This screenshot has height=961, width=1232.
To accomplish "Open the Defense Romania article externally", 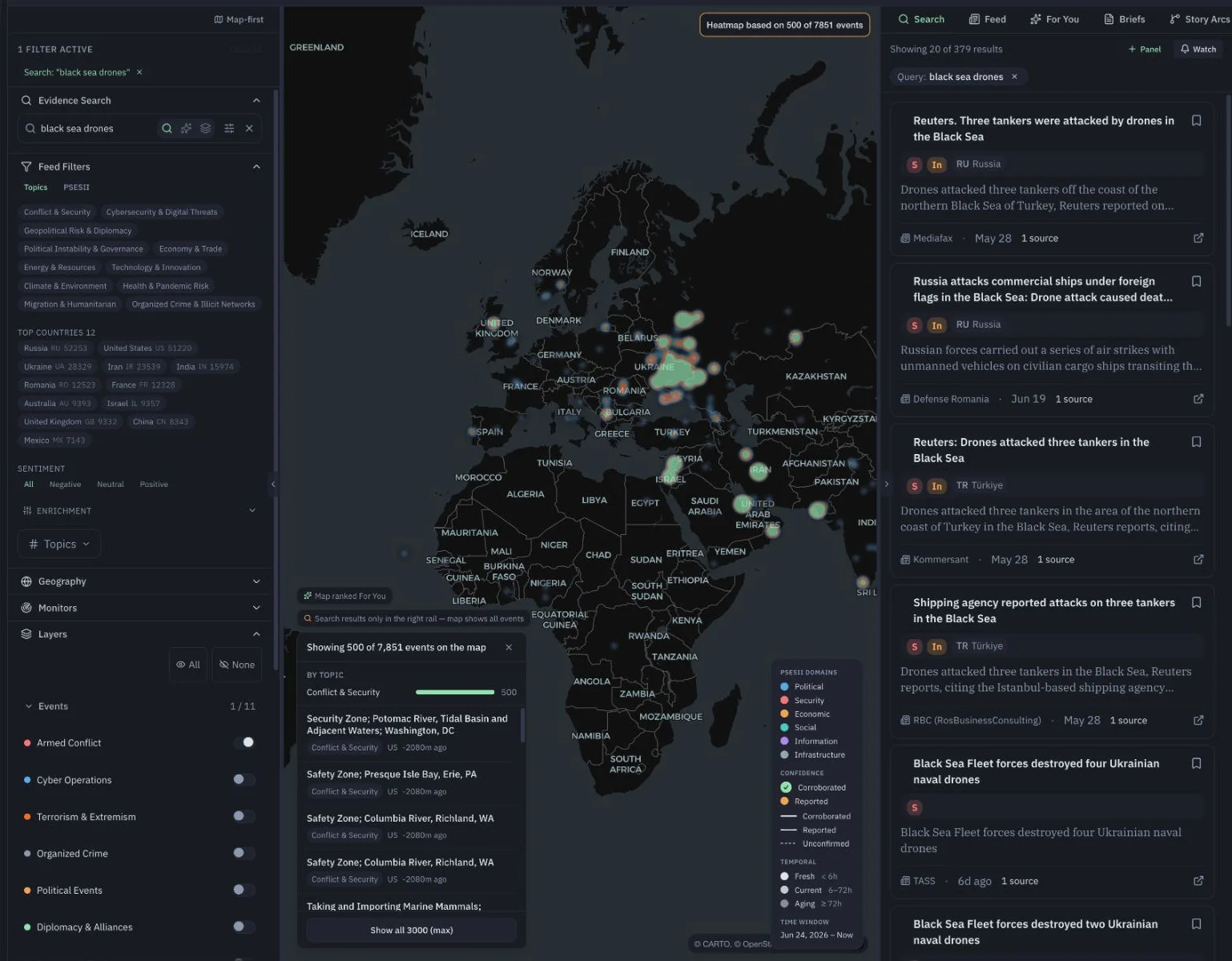I will (1198, 399).
